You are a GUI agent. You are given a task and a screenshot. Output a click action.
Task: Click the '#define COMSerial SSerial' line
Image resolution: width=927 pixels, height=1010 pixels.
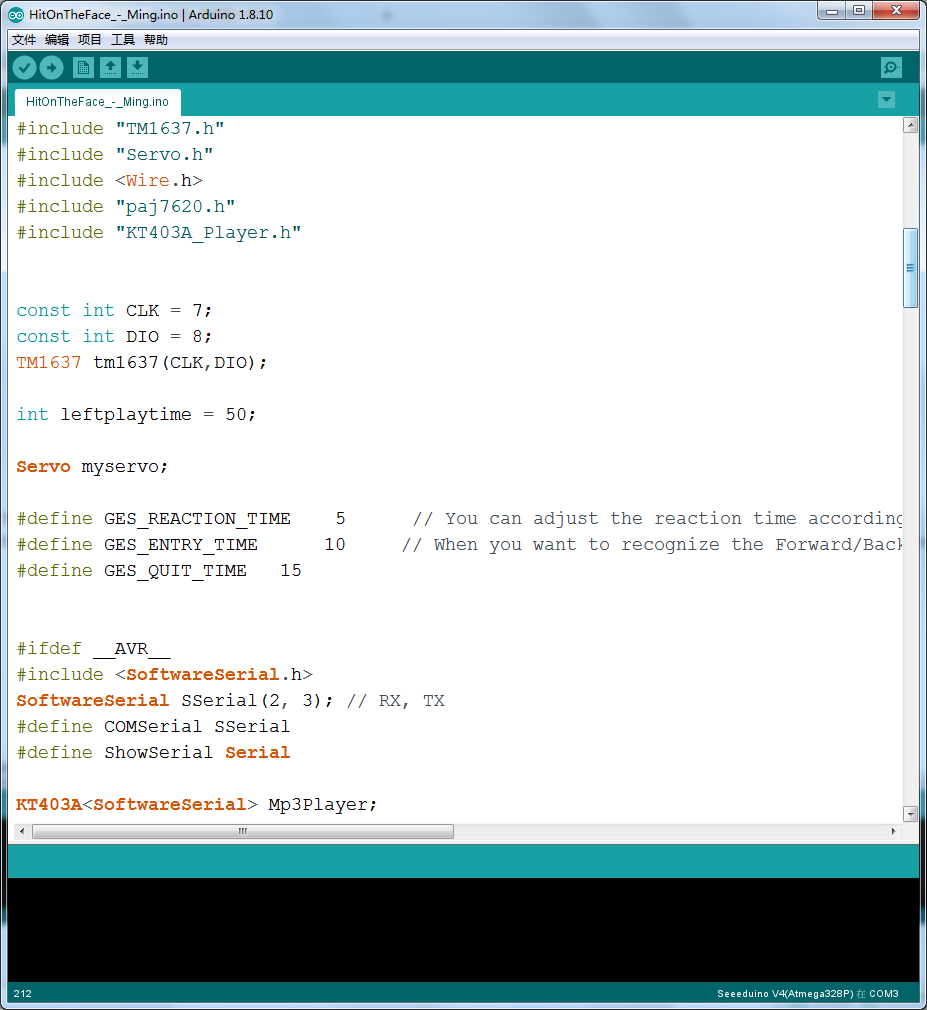click(x=153, y=727)
